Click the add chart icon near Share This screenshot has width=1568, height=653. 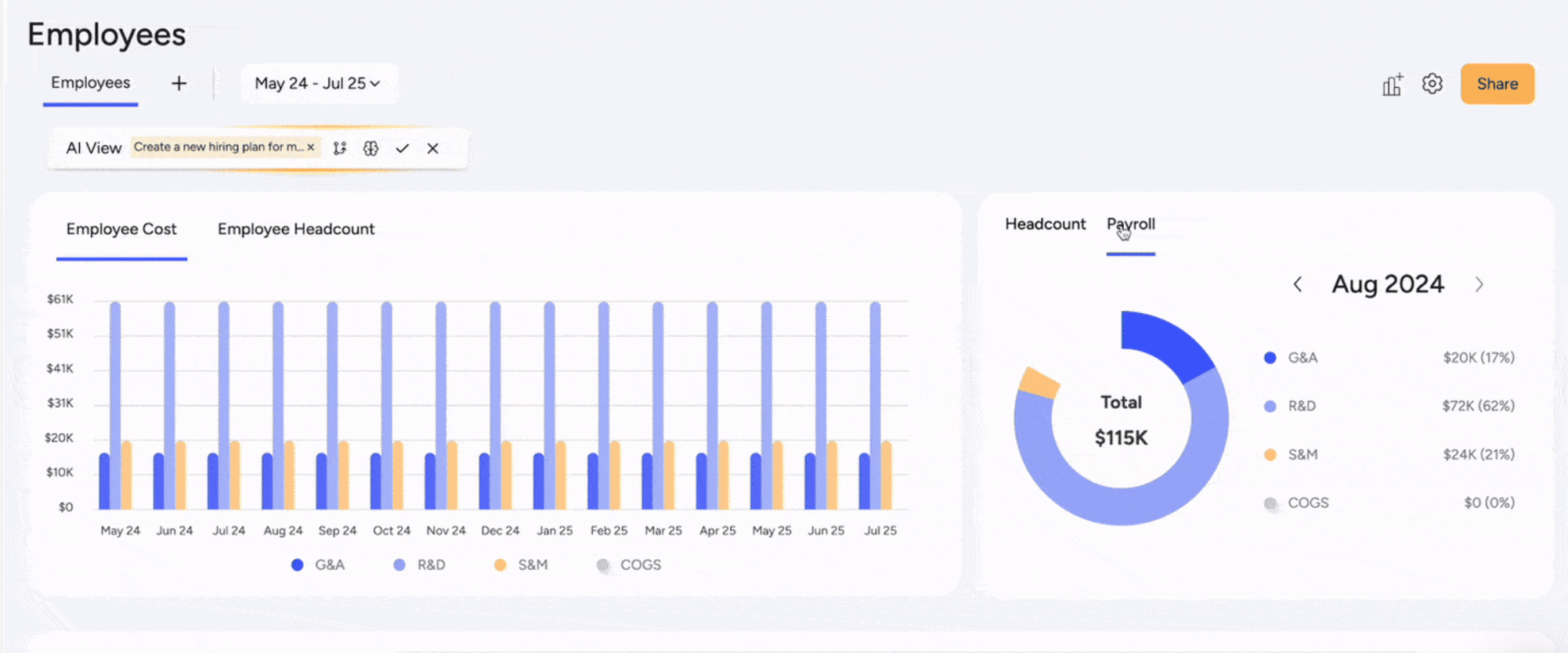tap(1392, 84)
